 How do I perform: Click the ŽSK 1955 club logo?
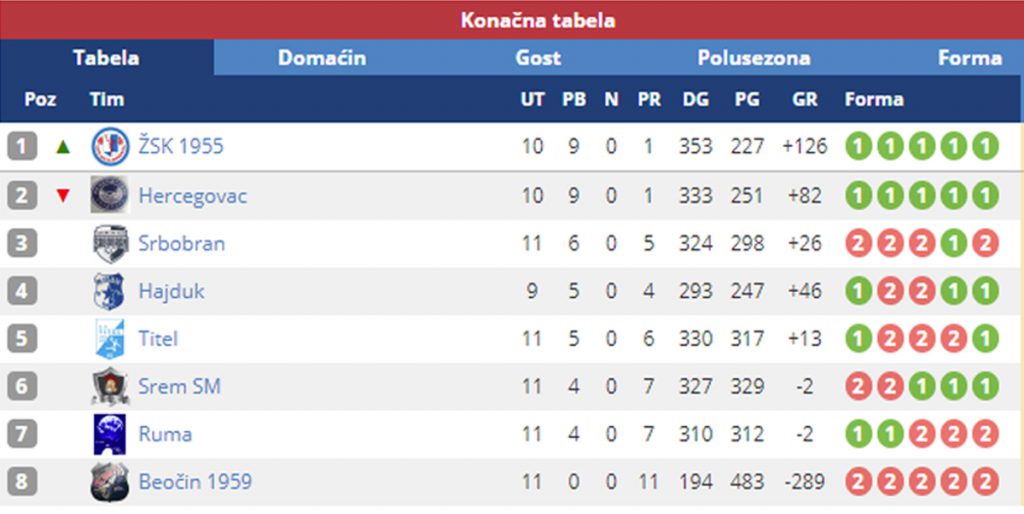coord(110,147)
